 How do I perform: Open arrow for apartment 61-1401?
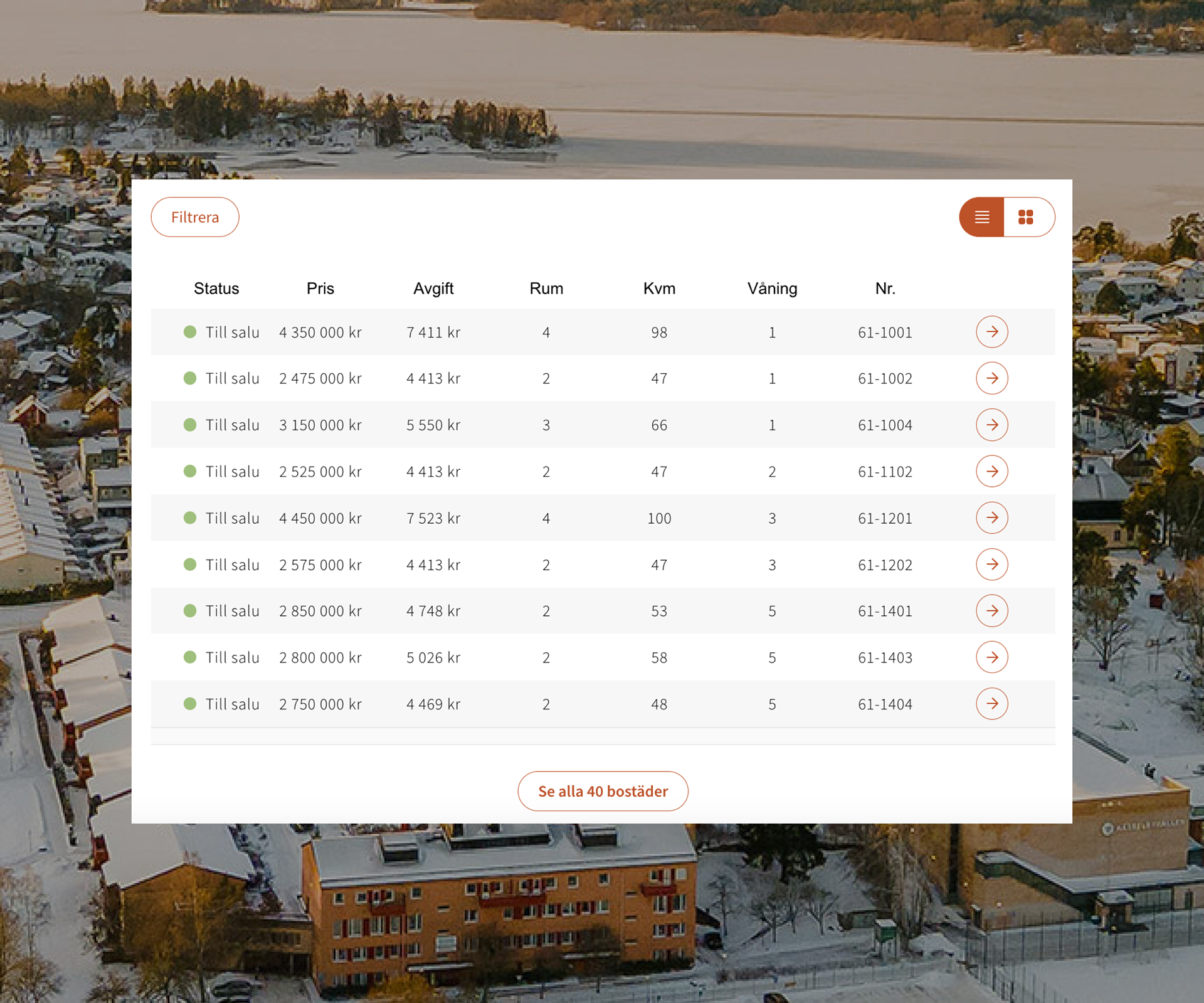coord(991,611)
